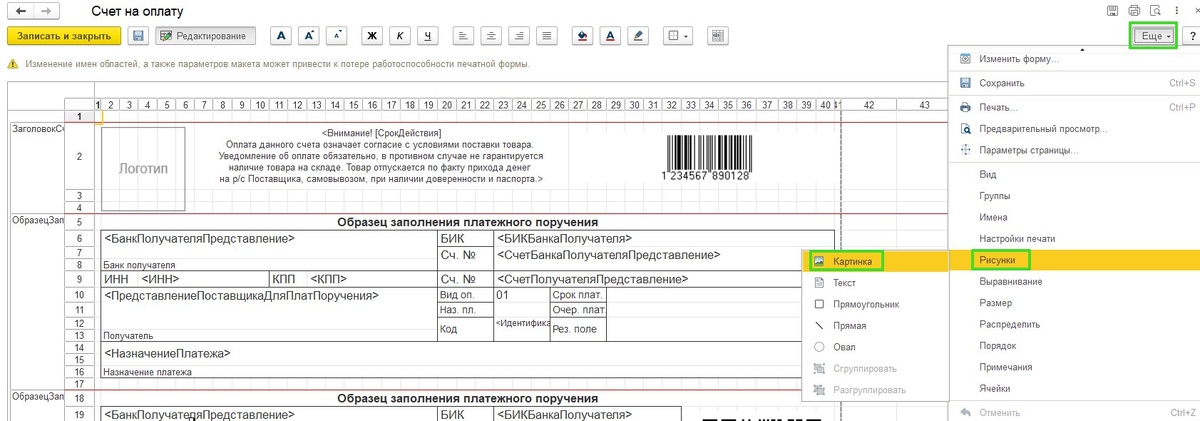
Task: Select Изменить форму... menu item
Action: click(1074, 59)
